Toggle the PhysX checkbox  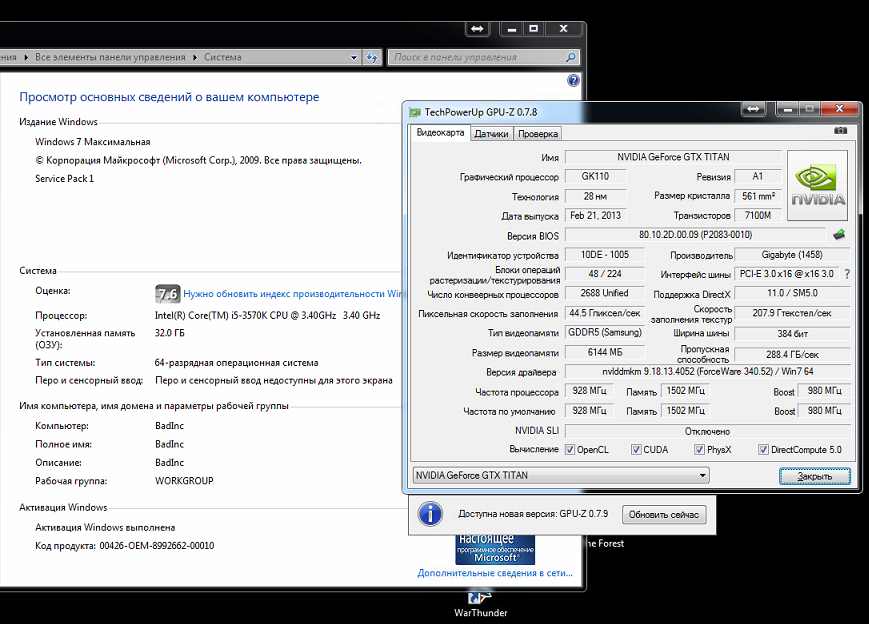click(699, 449)
